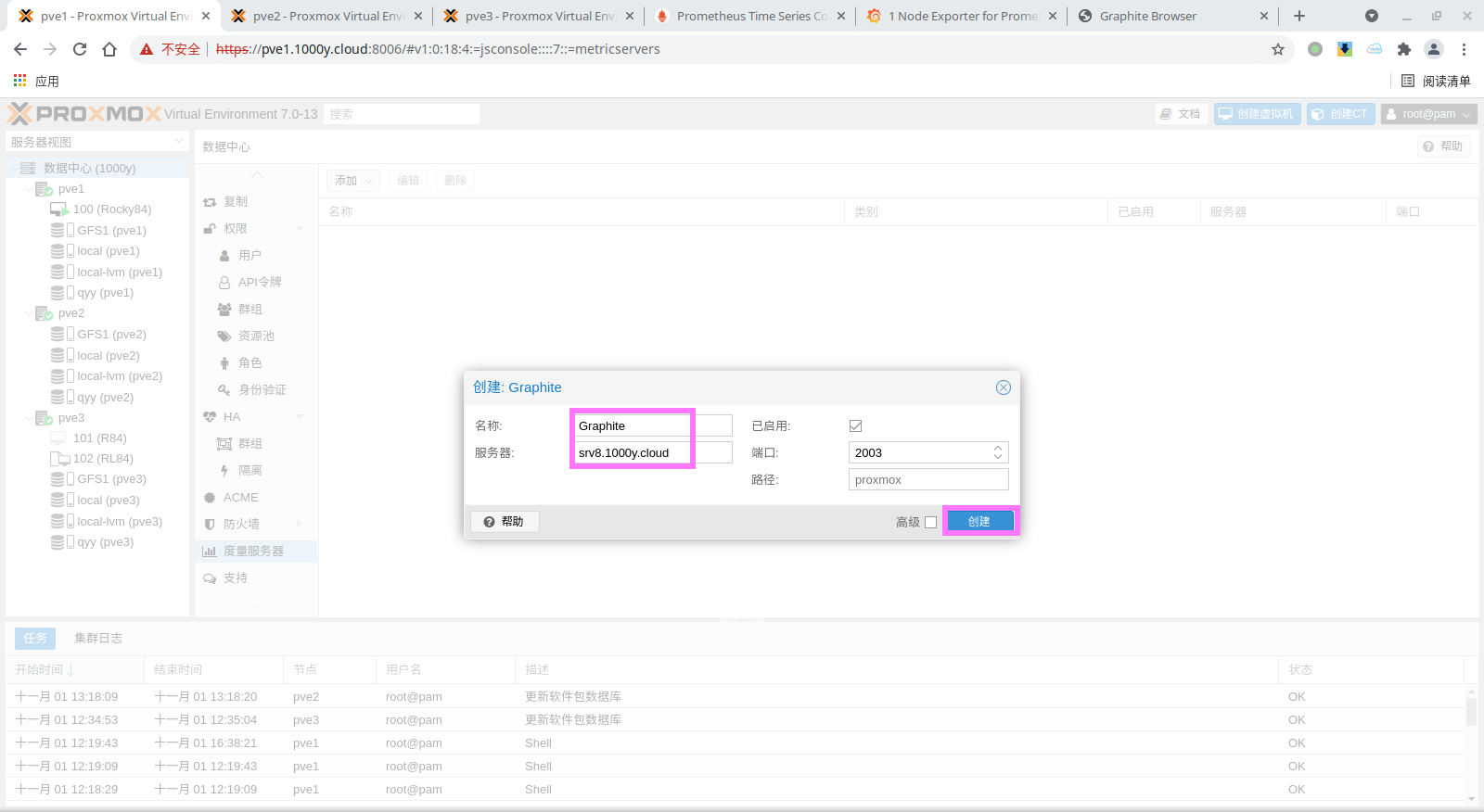The width and height of the screenshot is (1484, 812).
Task: Click the 路径 proxmox input field
Action: (927, 479)
